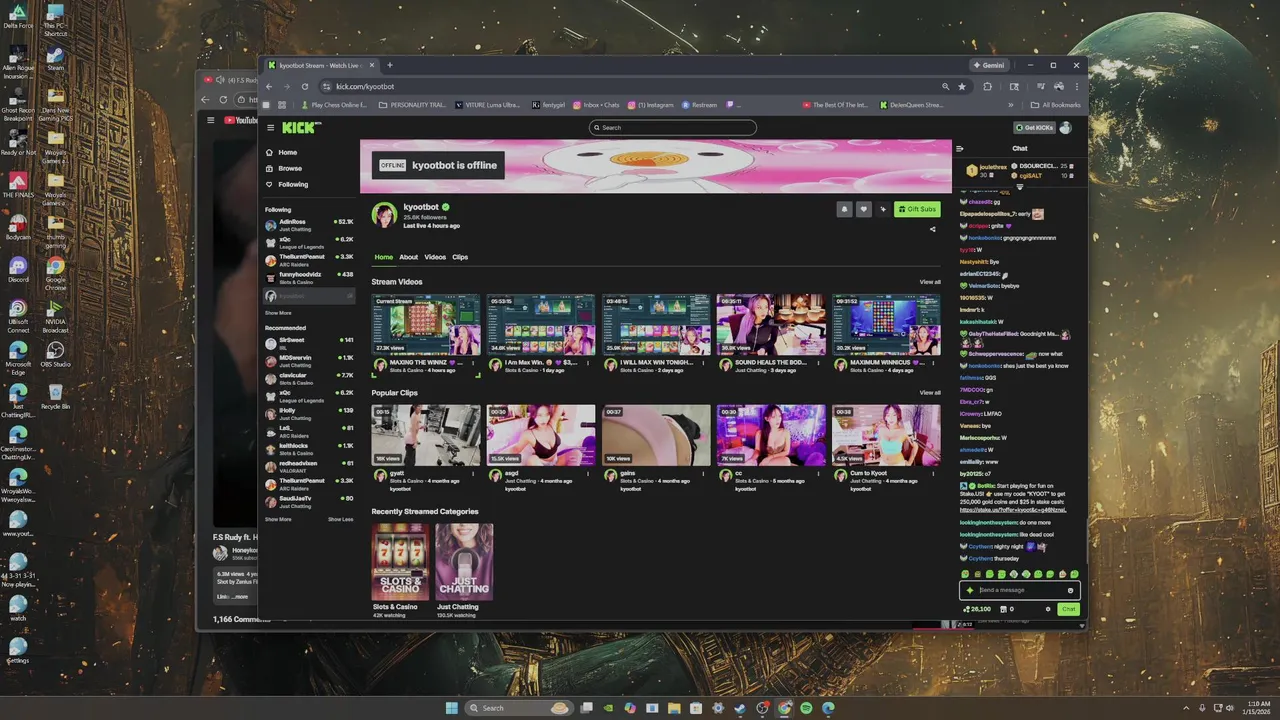Open redheadvixen in Recommended list
The image size is (1280, 720).
pos(309,466)
